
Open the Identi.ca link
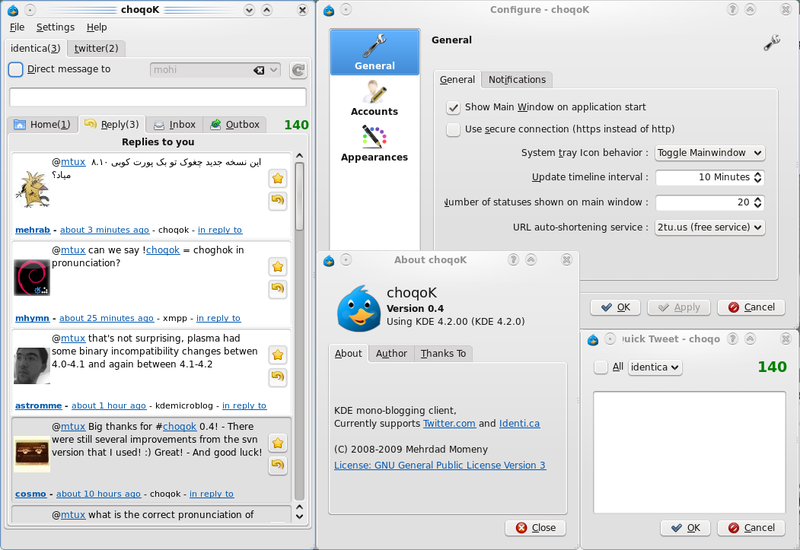click(519, 423)
